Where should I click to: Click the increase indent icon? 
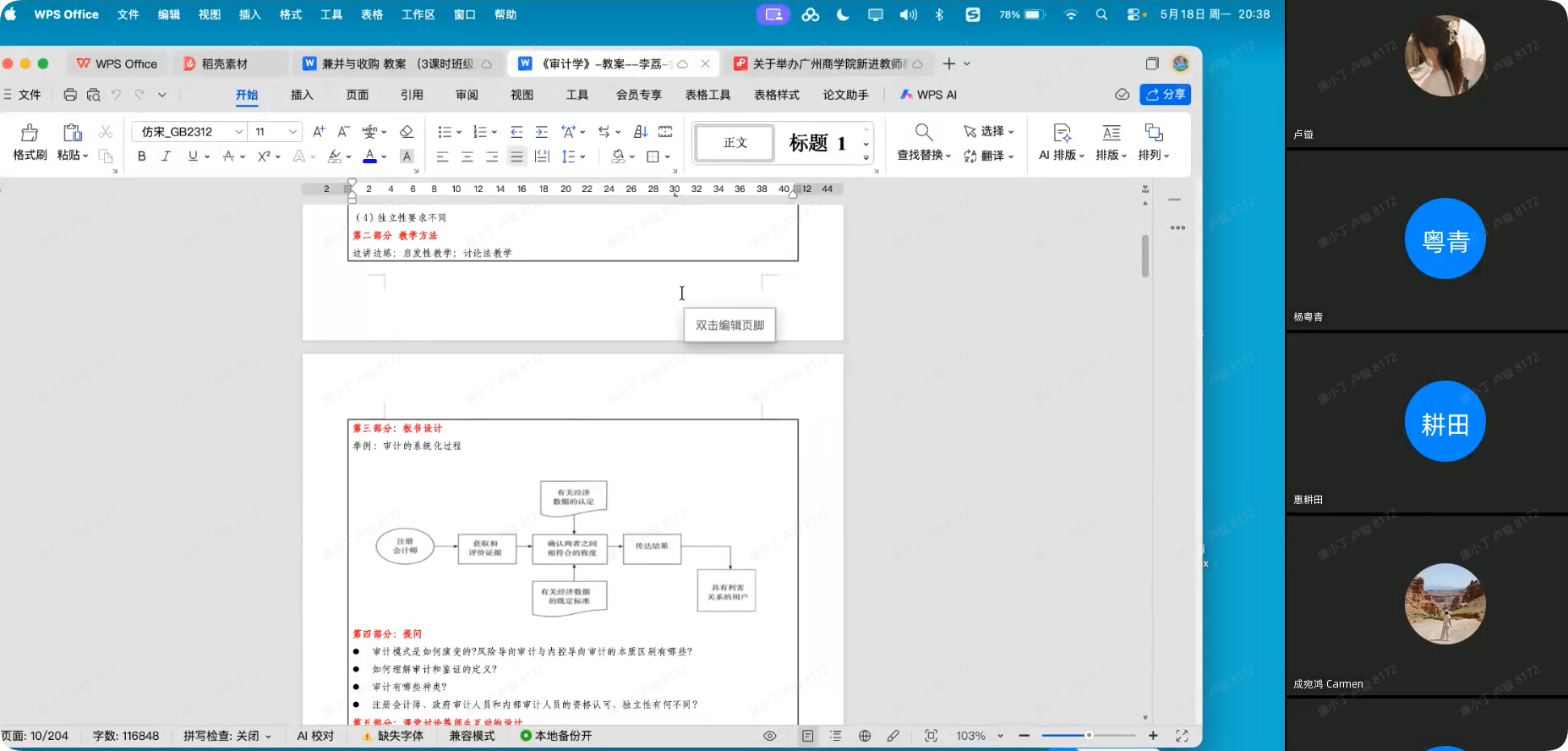(542, 132)
